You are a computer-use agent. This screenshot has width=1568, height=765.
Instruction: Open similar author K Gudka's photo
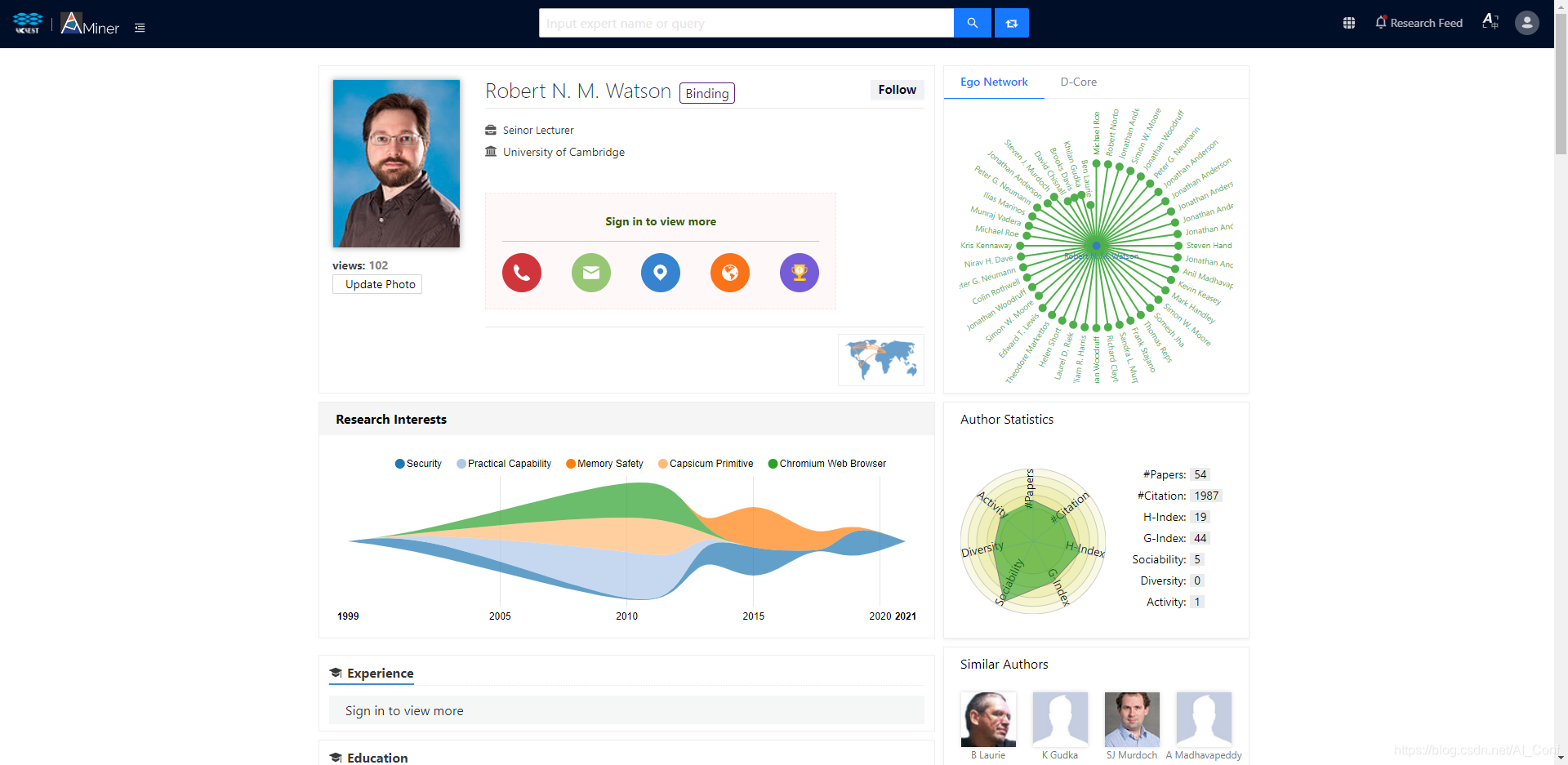pos(1060,719)
